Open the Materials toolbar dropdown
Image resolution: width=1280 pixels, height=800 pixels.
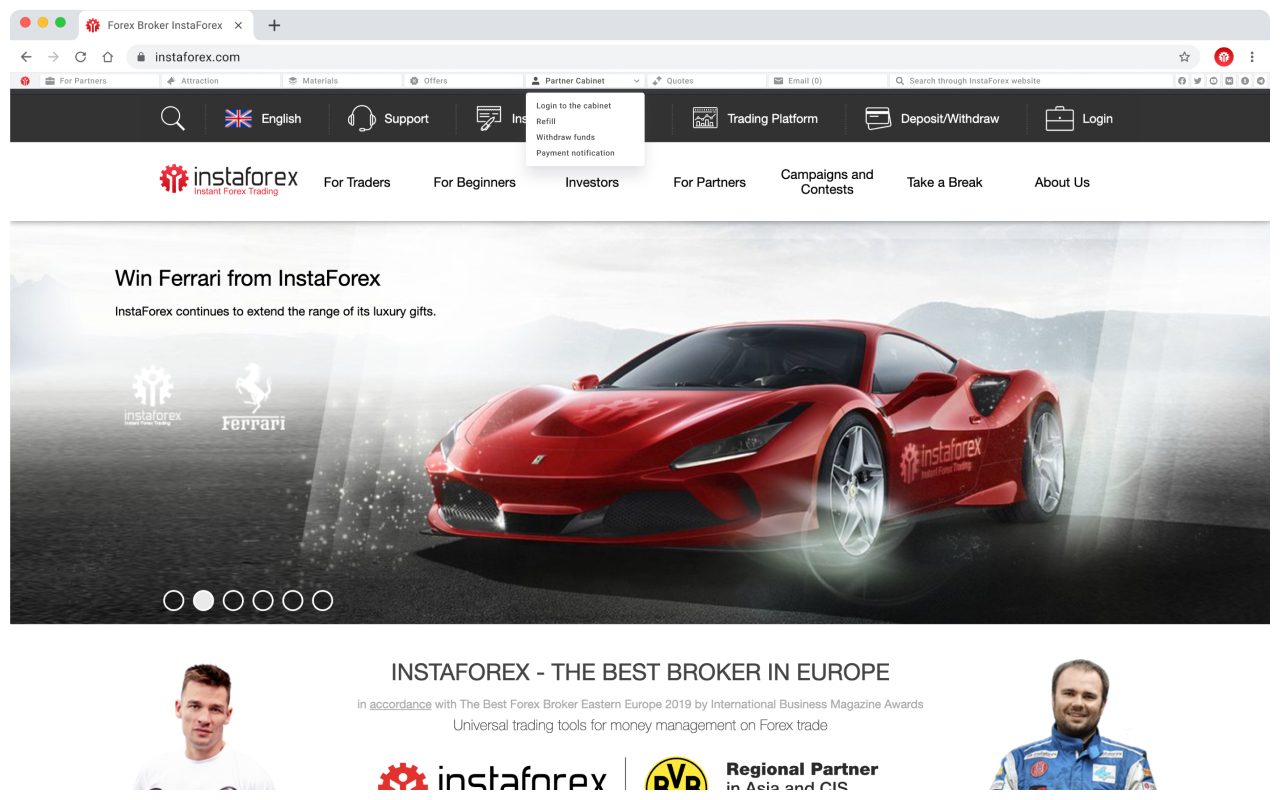pos(342,81)
